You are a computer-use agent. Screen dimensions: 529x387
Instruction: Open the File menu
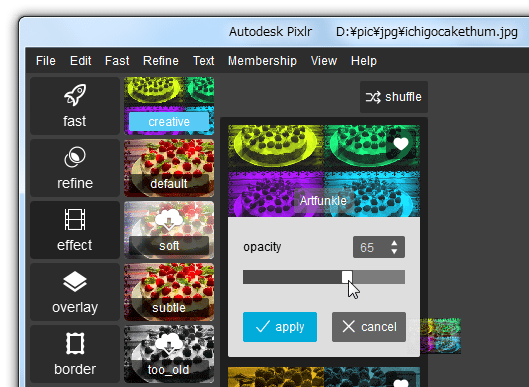click(46, 61)
